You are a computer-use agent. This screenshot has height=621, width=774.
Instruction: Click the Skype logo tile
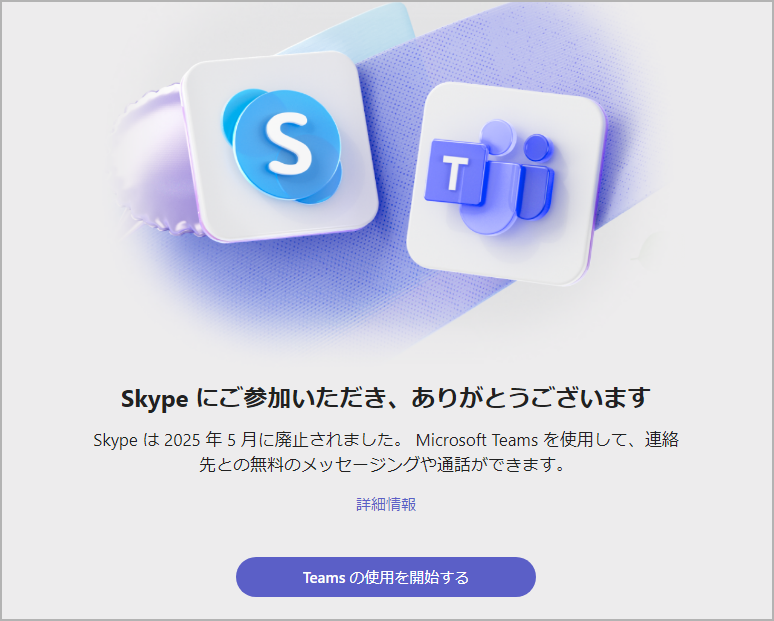[279, 147]
